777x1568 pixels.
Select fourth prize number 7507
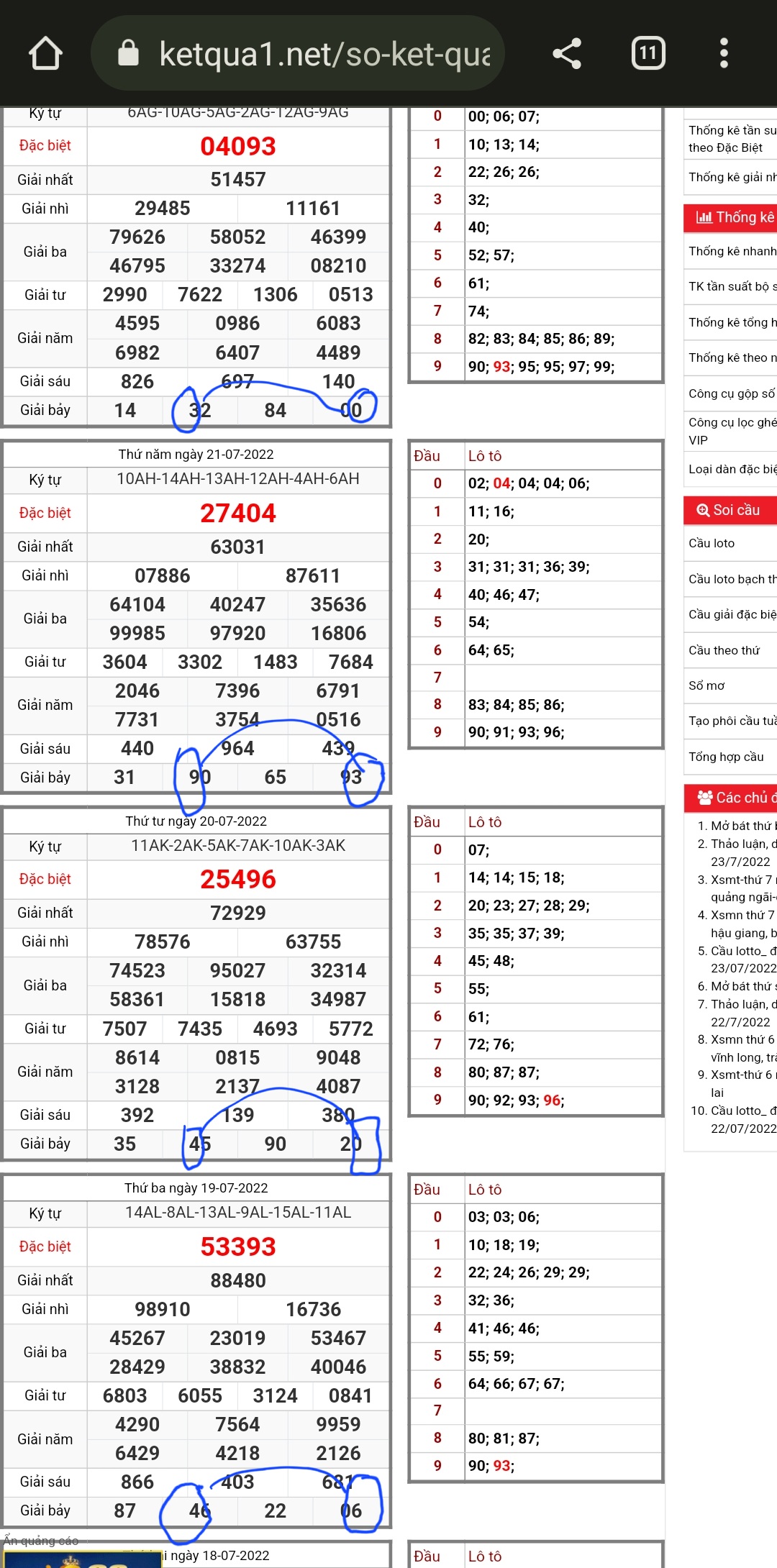click(x=125, y=1029)
